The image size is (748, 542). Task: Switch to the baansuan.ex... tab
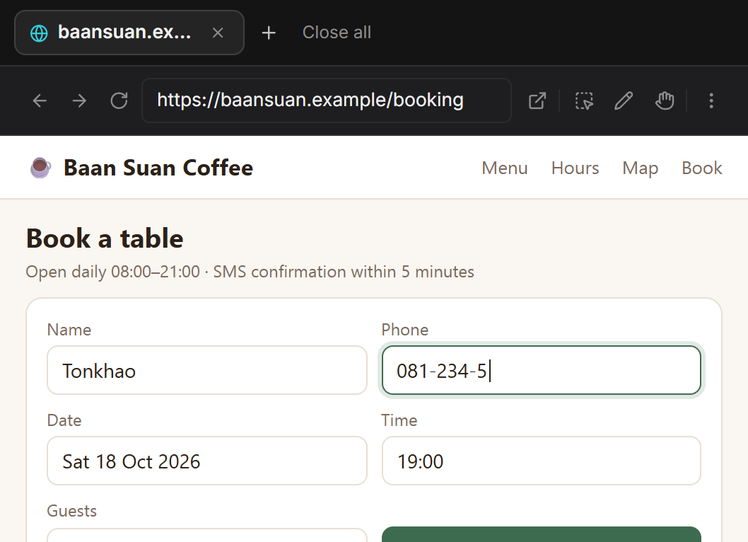point(129,32)
